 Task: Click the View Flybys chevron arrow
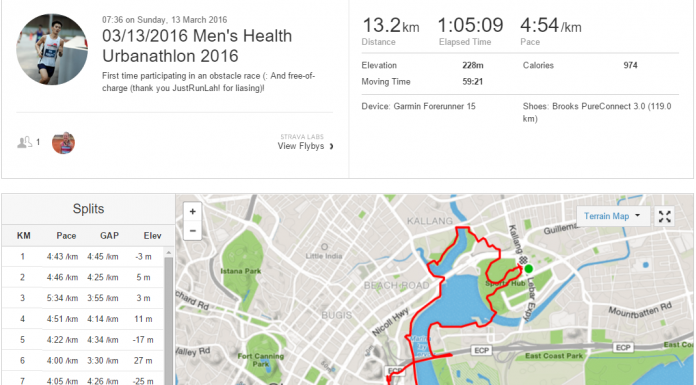tap(331, 147)
